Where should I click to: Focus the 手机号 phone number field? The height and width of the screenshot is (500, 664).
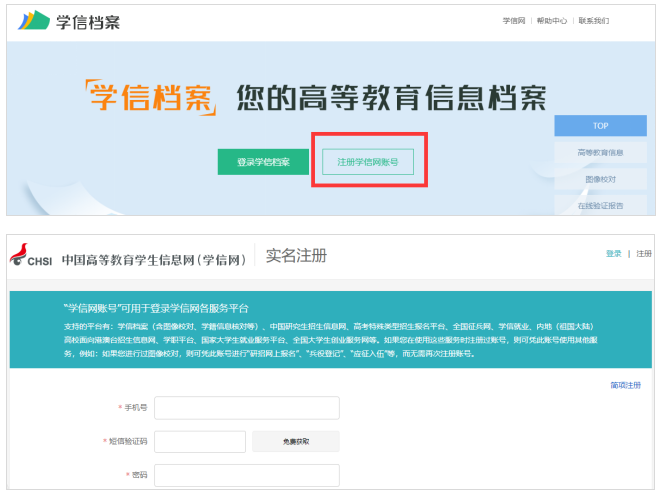[246, 408]
